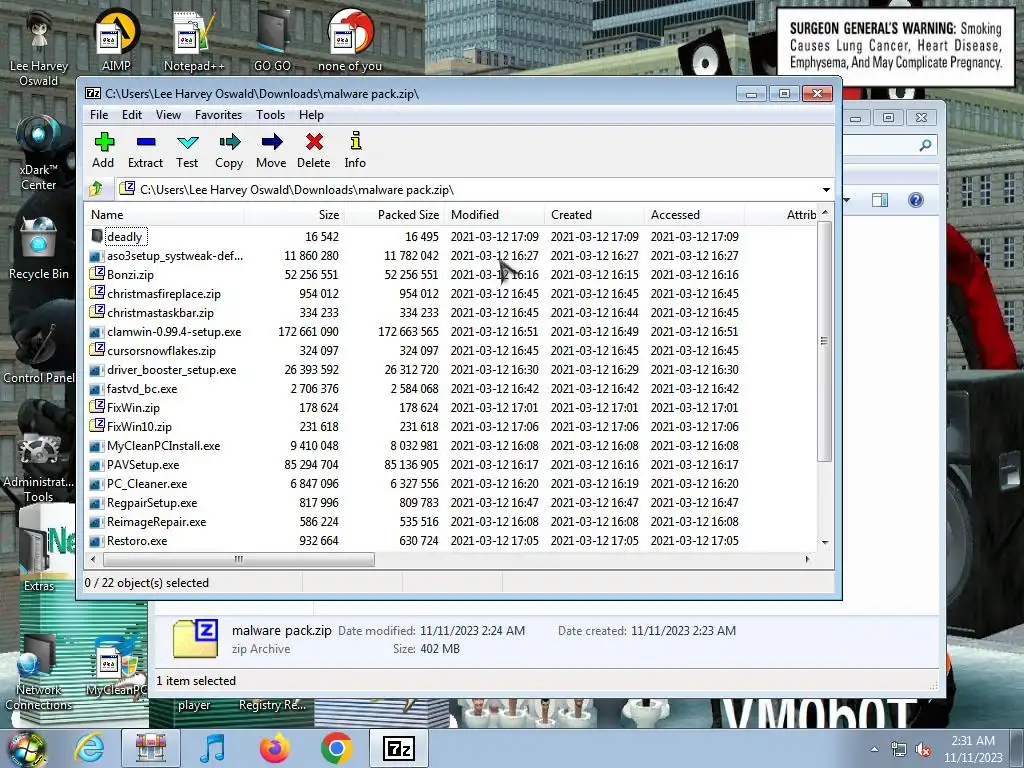This screenshot has width=1024, height=768.
Task: Open the Info toolbar button
Action: pyautogui.click(x=355, y=150)
